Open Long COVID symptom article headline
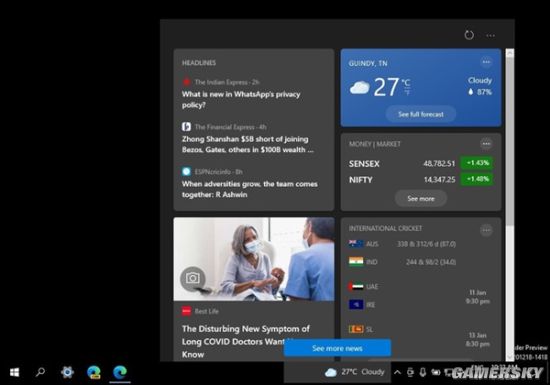This screenshot has height=385, width=550. [246, 341]
